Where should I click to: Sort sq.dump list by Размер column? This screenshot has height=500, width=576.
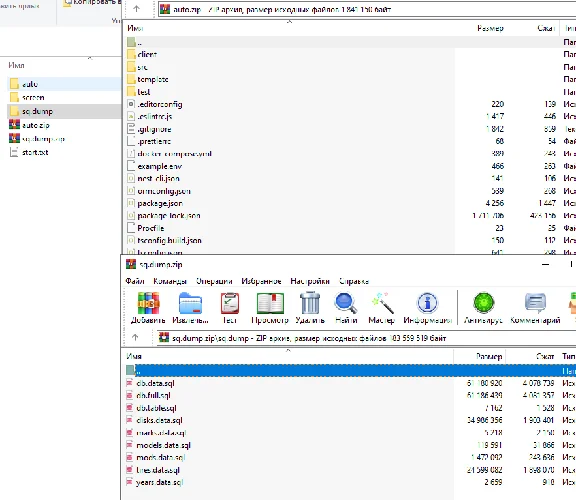tap(489, 356)
